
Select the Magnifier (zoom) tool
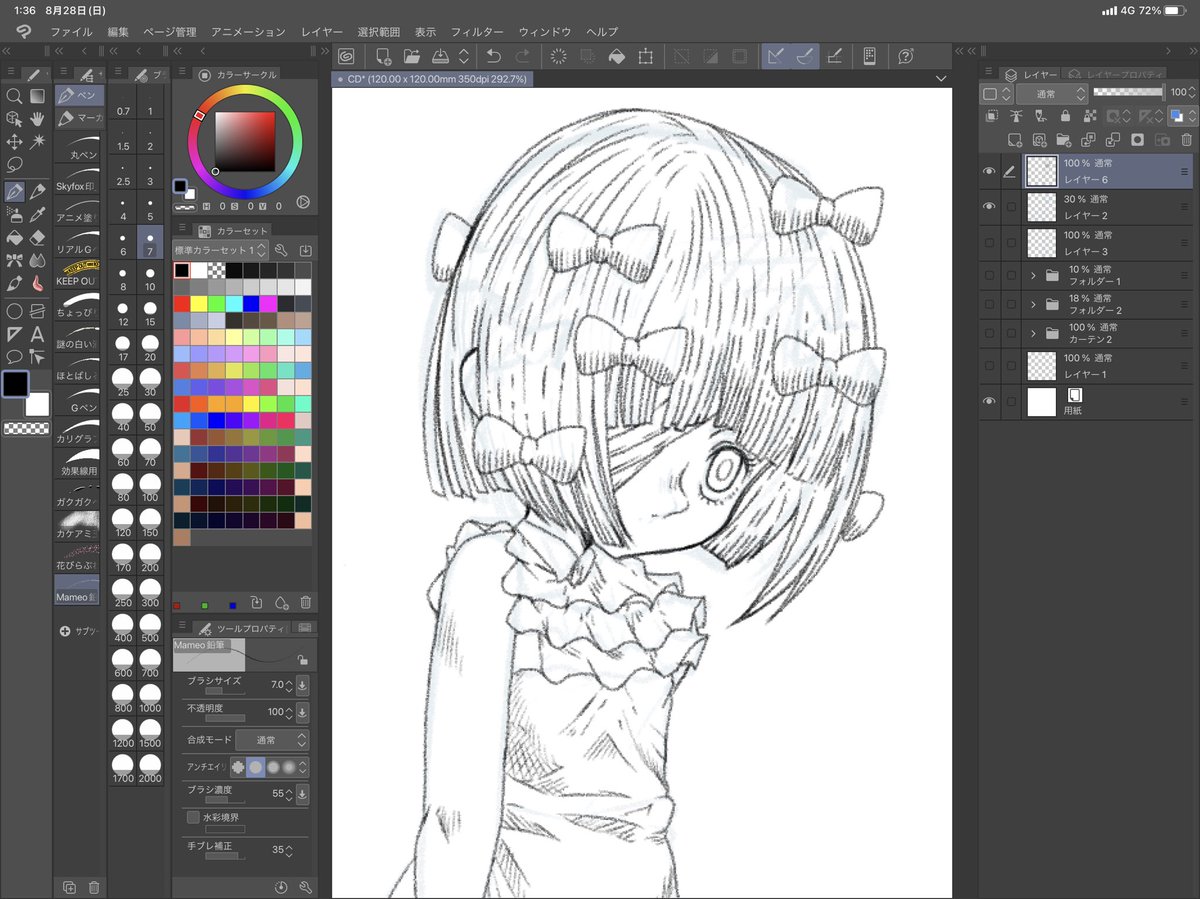(x=15, y=97)
